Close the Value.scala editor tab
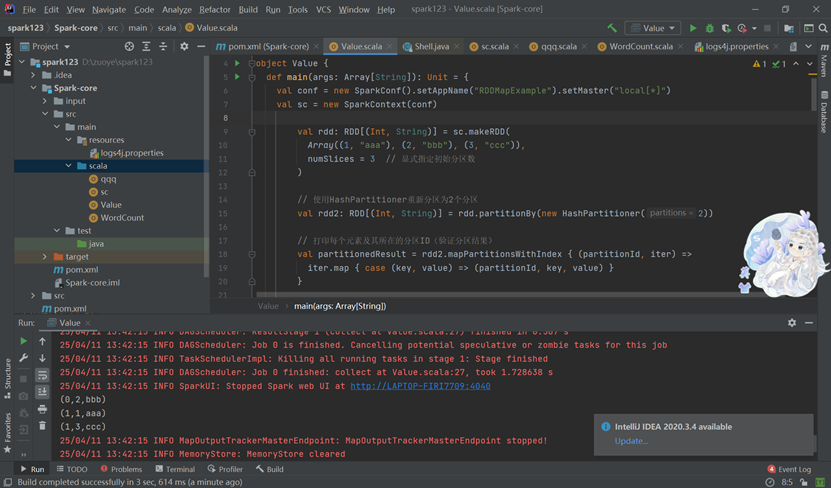 point(390,47)
